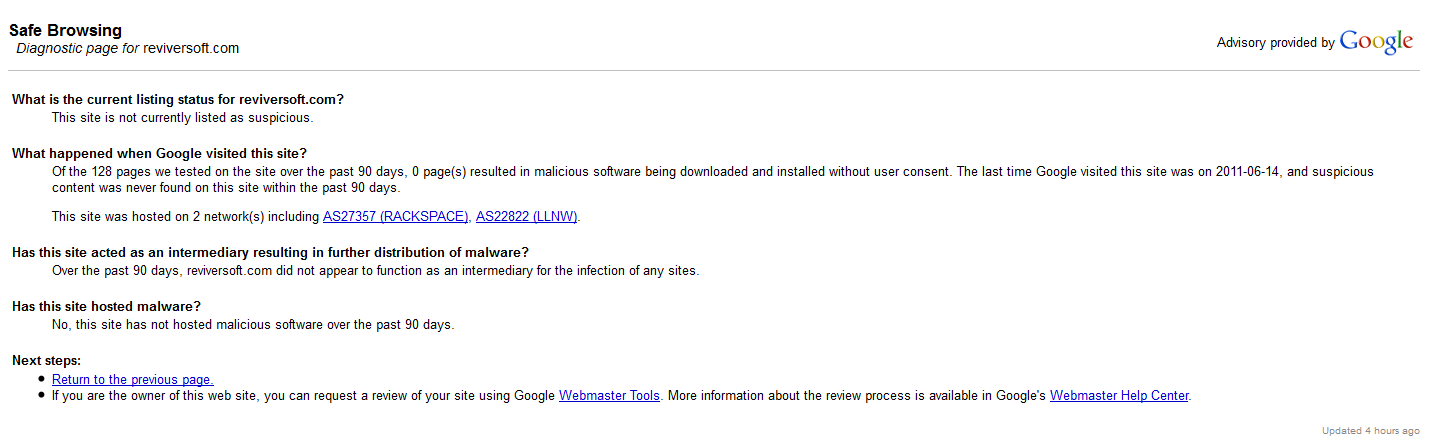
Task: Click 'not currently listed as suspicious' answer text
Action: coord(182,117)
